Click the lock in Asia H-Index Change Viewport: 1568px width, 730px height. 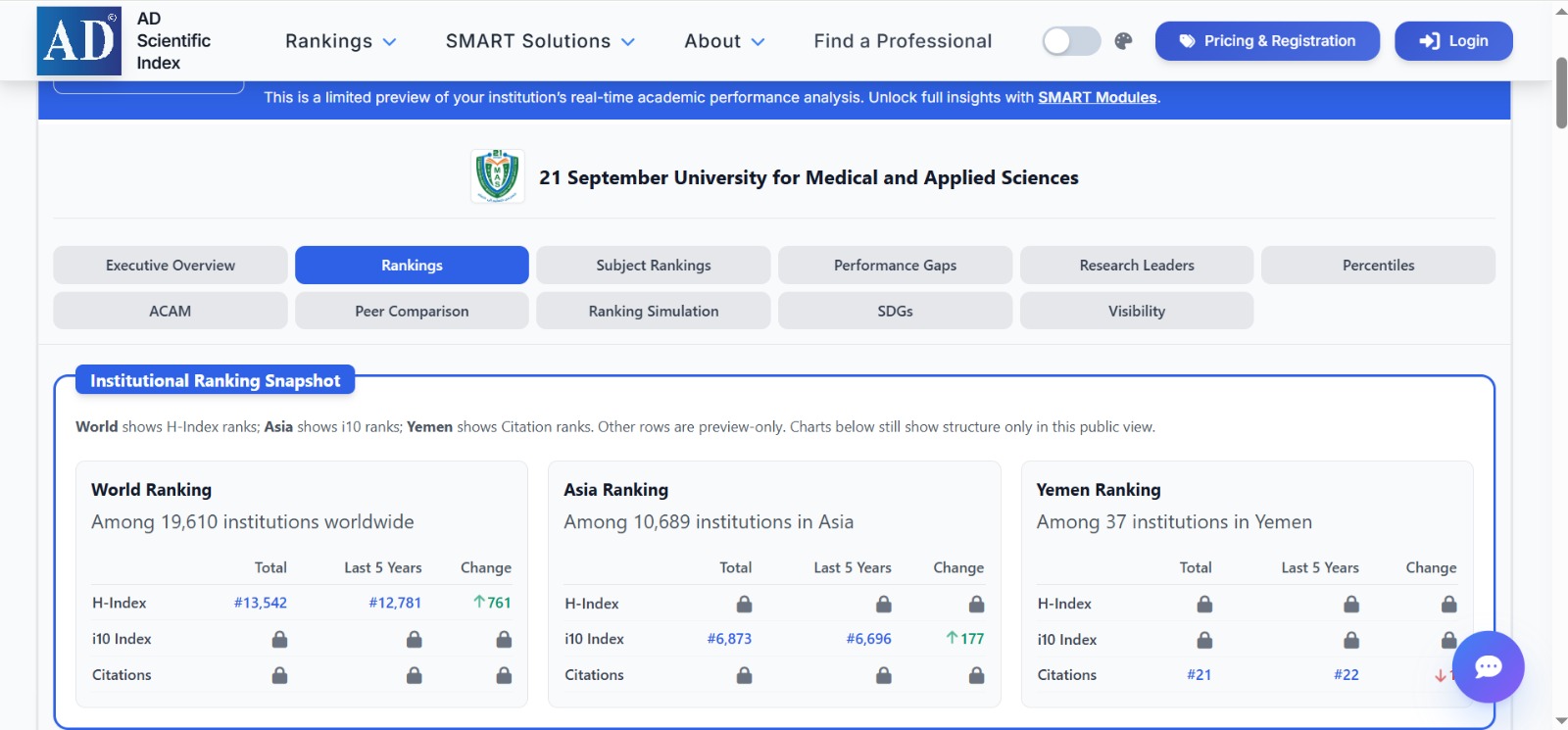[976, 604]
